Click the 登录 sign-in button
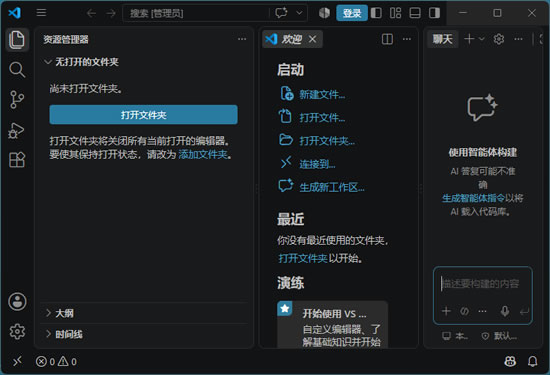550x375 pixels. (352, 13)
